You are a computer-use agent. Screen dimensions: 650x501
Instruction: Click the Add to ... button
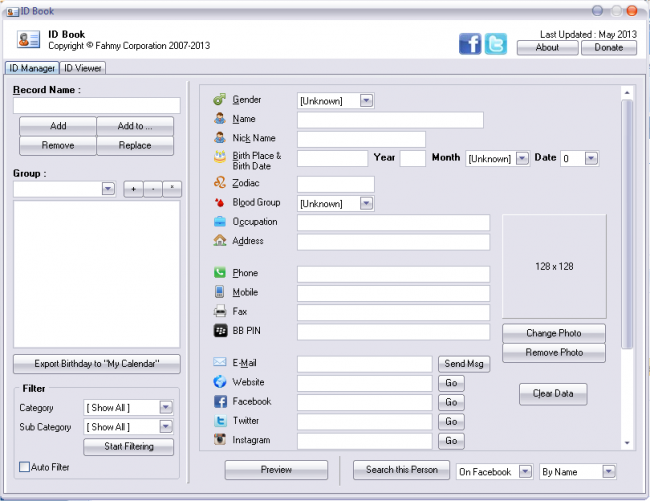[x=135, y=126]
